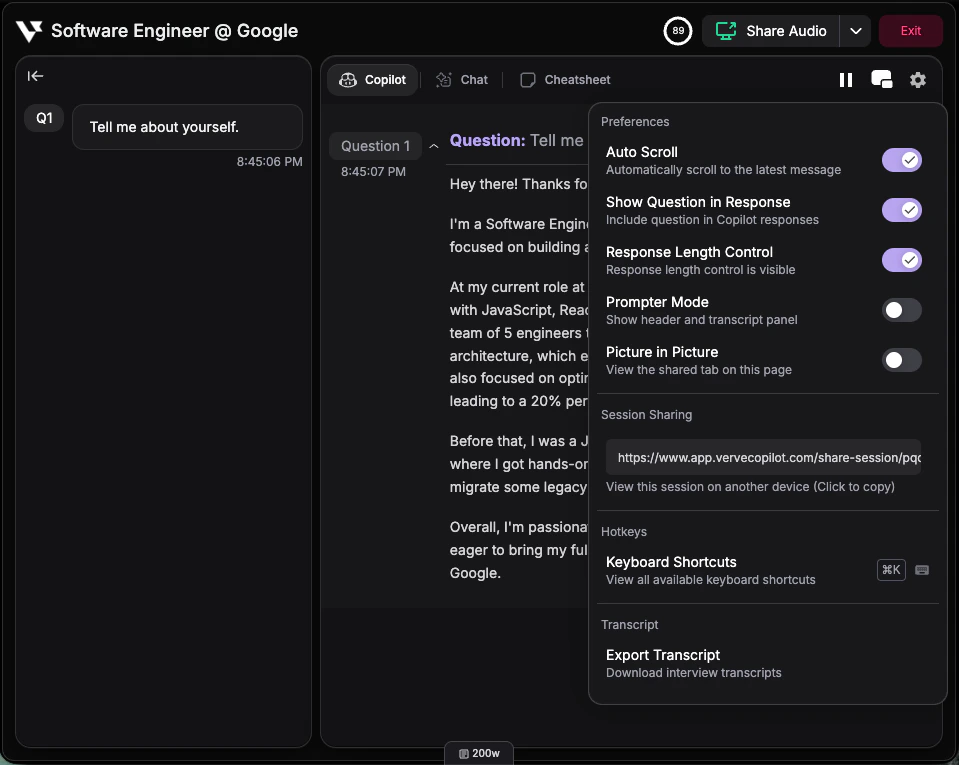Collapse Question 1 with its chevron

(x=433, y=145)
